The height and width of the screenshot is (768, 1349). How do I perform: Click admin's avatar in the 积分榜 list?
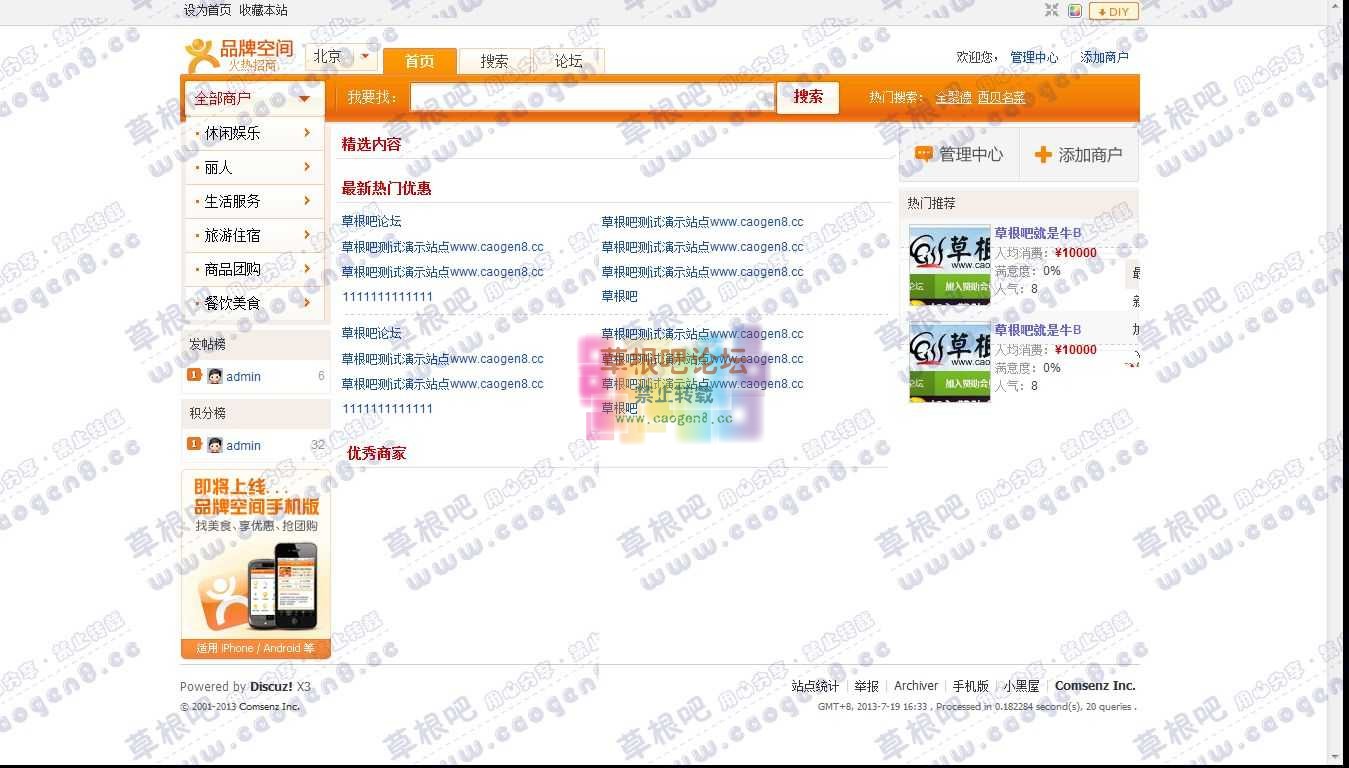coord(213,445)
